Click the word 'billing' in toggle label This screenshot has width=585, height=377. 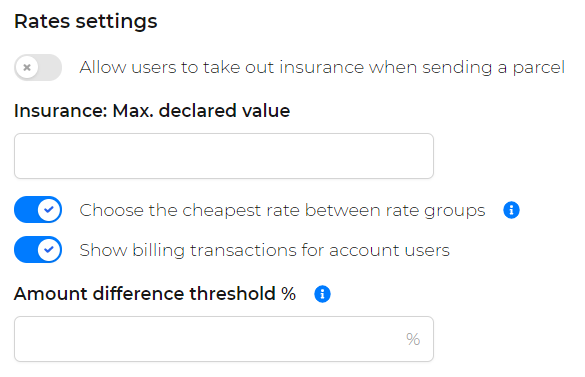point(159,250)
